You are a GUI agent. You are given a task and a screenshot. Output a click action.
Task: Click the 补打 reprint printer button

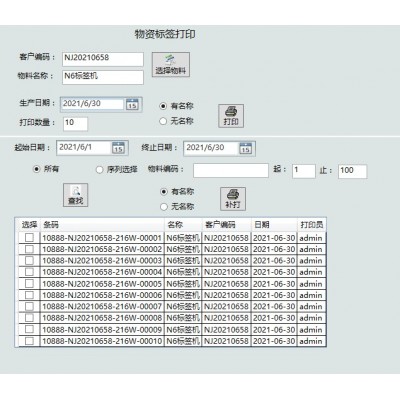[x=233, y=199]
